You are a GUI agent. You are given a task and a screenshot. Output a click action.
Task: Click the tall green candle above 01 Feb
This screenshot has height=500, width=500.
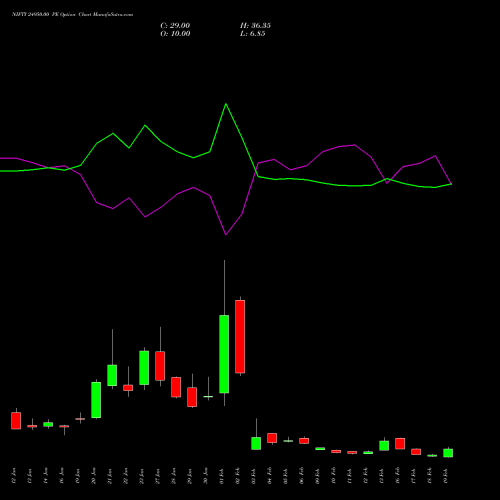pos(224,354)
